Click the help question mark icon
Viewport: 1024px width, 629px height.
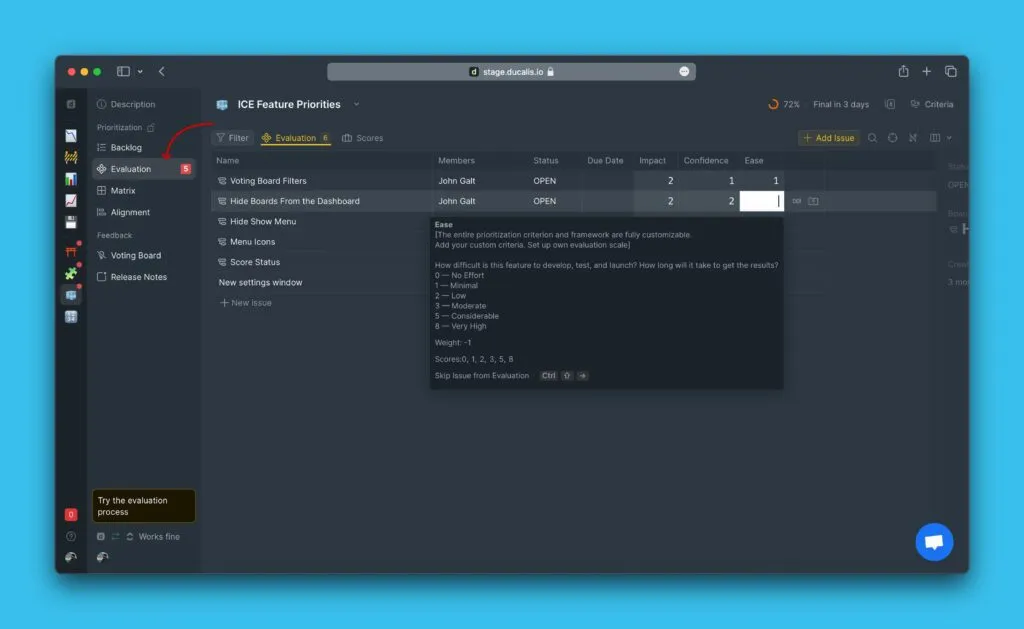pos(71,536)
